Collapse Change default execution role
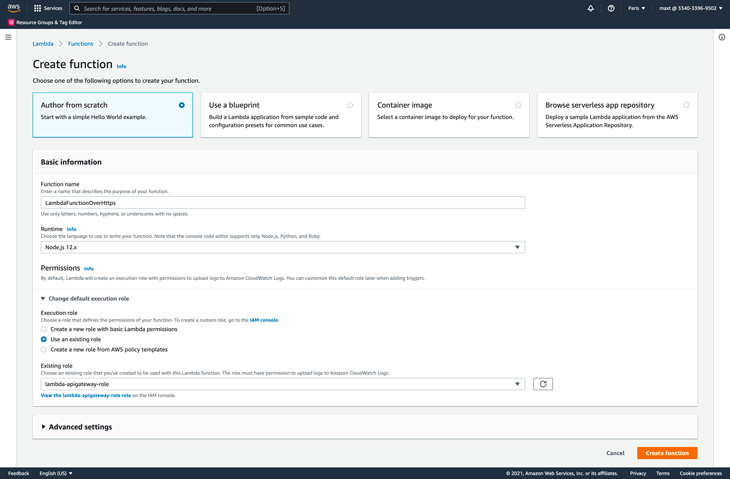730x479 pixels. 85,299
